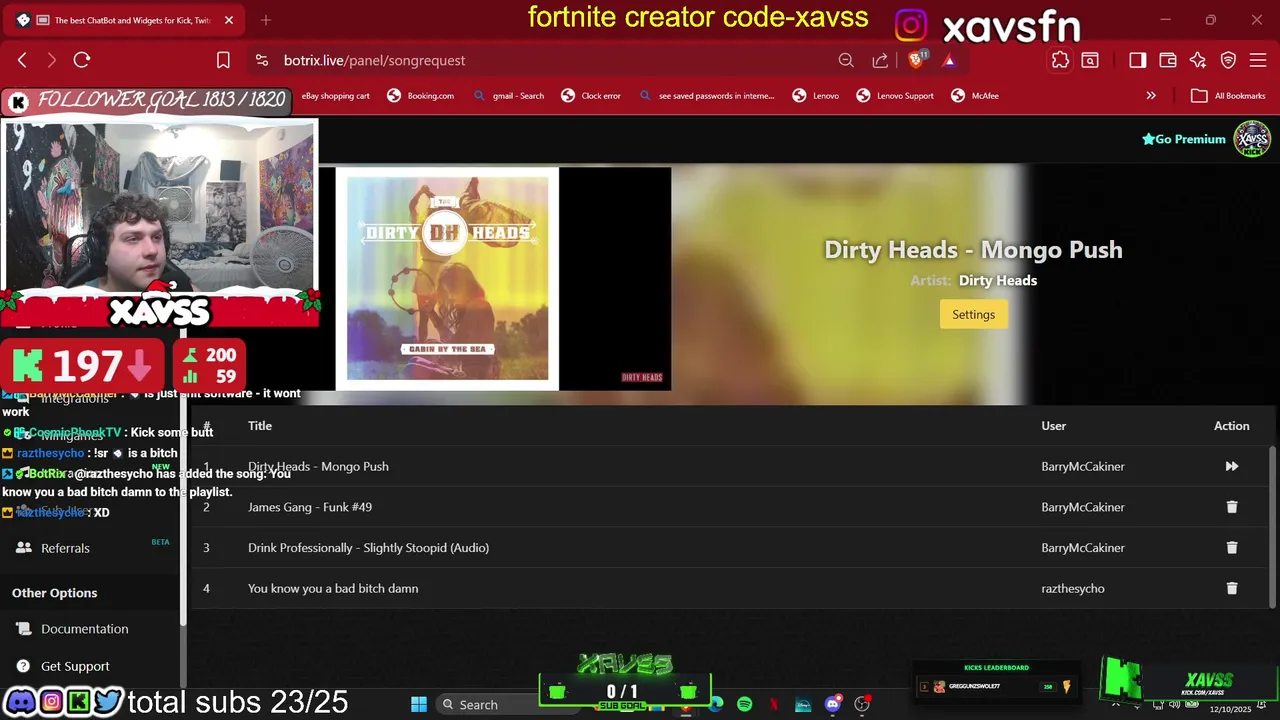The image size is (1280, 720).
Task: Select the James Gang - Funk #49 title
Action: (310, 507)
